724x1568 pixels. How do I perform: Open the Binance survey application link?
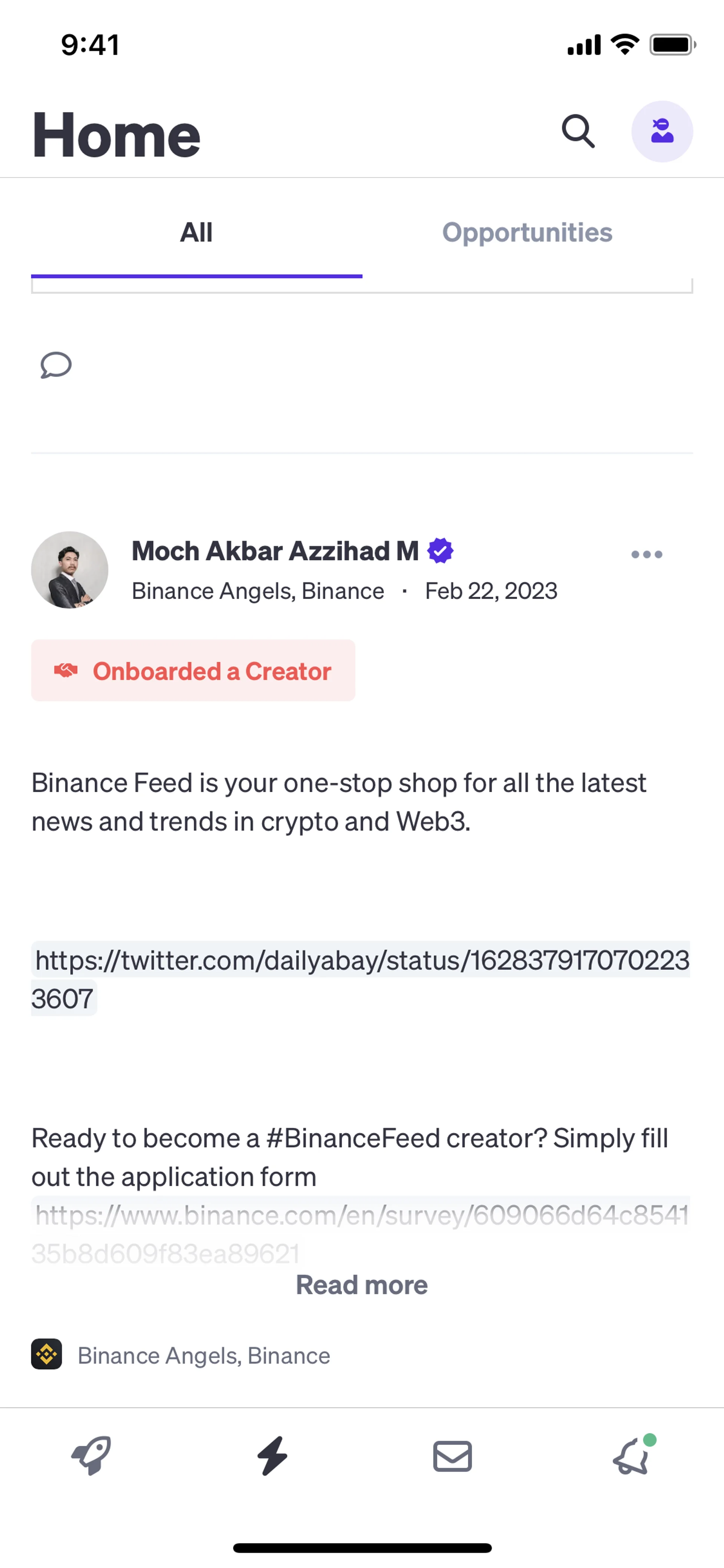[x=361, y=1216]
